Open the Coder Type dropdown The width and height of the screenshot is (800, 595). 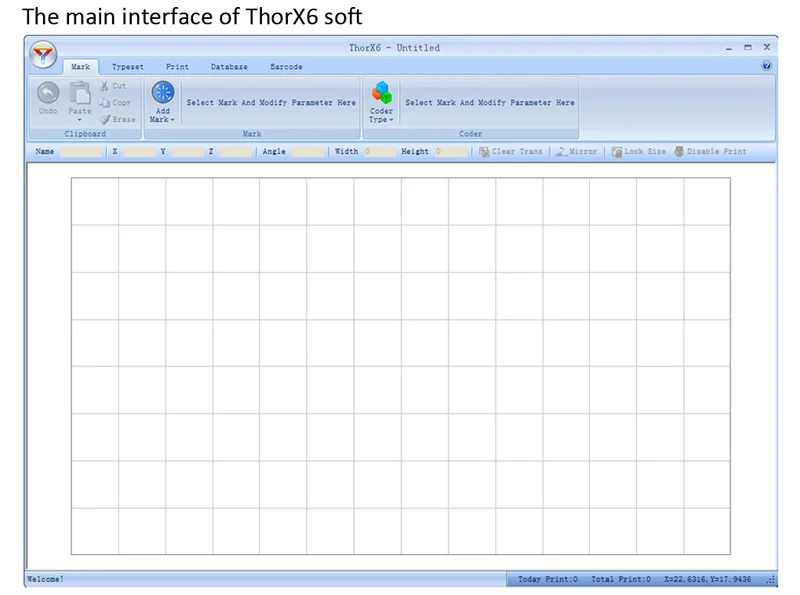(x=382, y=119)
